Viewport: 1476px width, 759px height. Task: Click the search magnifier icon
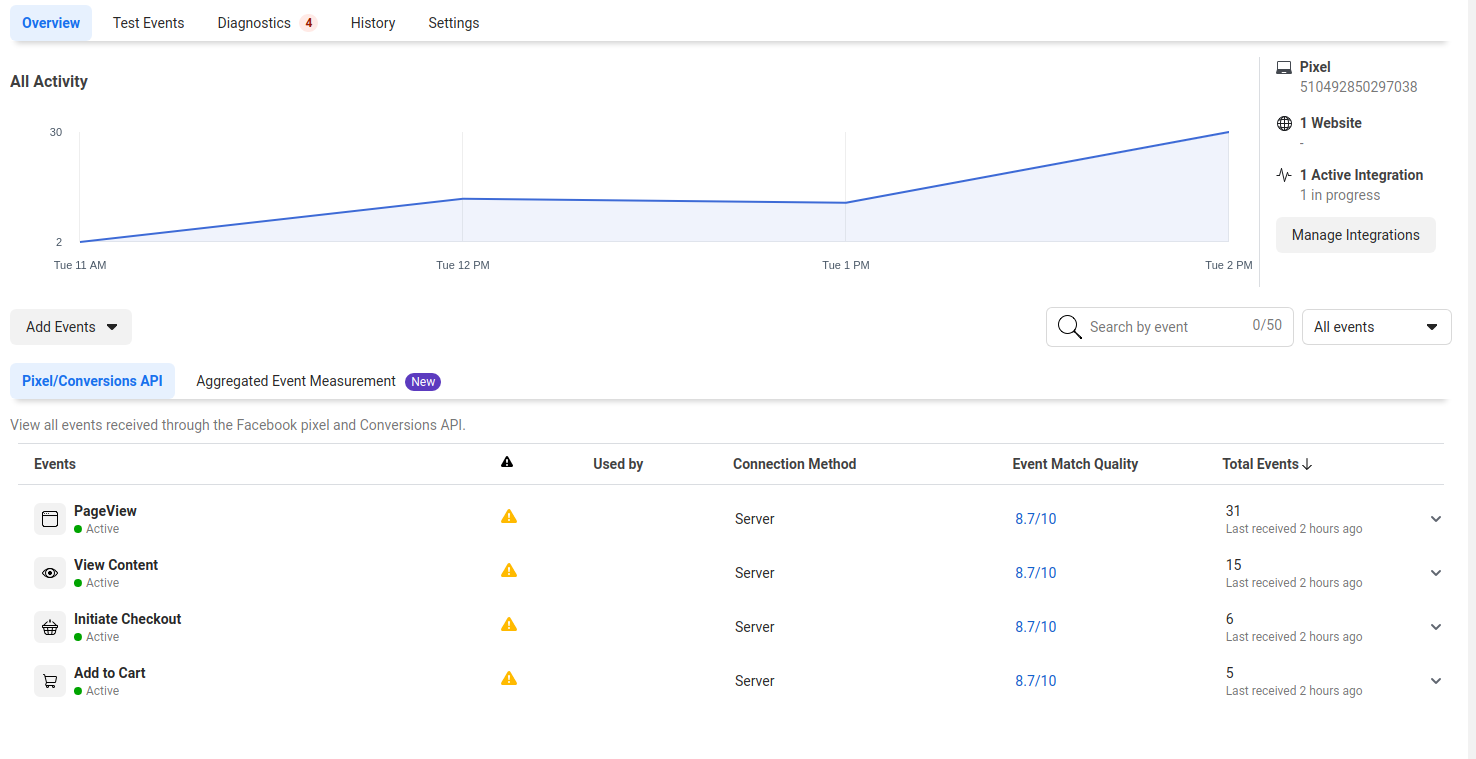coord(1069,327)
